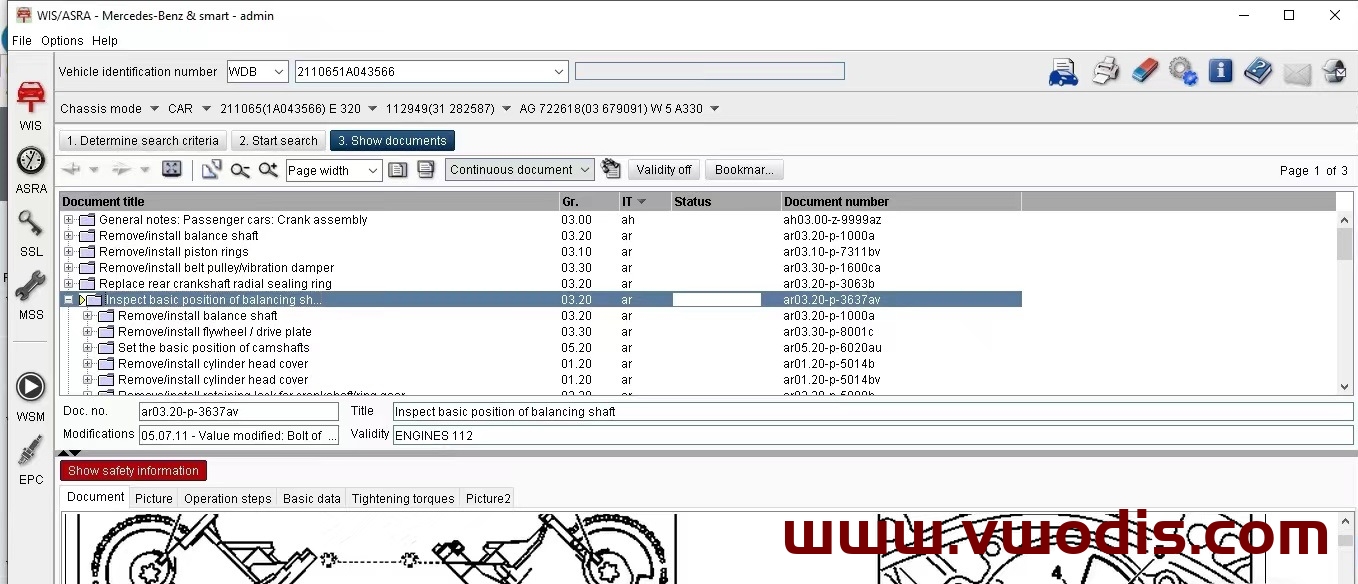
Task: Sort the list by the IT column
Action: 645,202
